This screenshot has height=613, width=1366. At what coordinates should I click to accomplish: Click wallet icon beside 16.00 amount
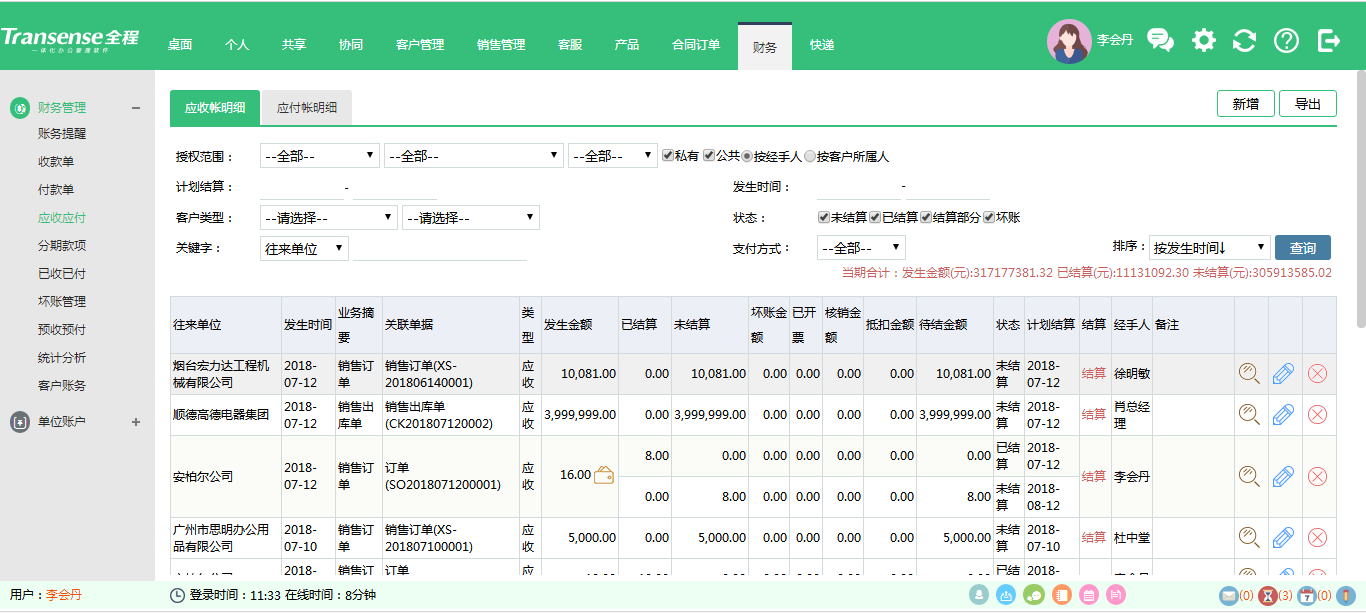[x=604, y=475]
